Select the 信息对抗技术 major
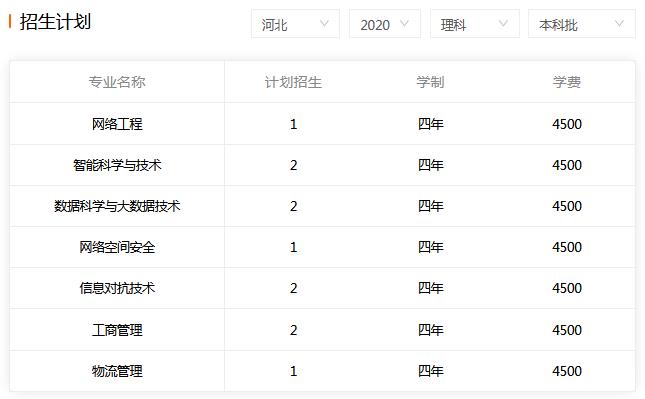Viewport: 645px width, 399px height. (x=117, y=288)
